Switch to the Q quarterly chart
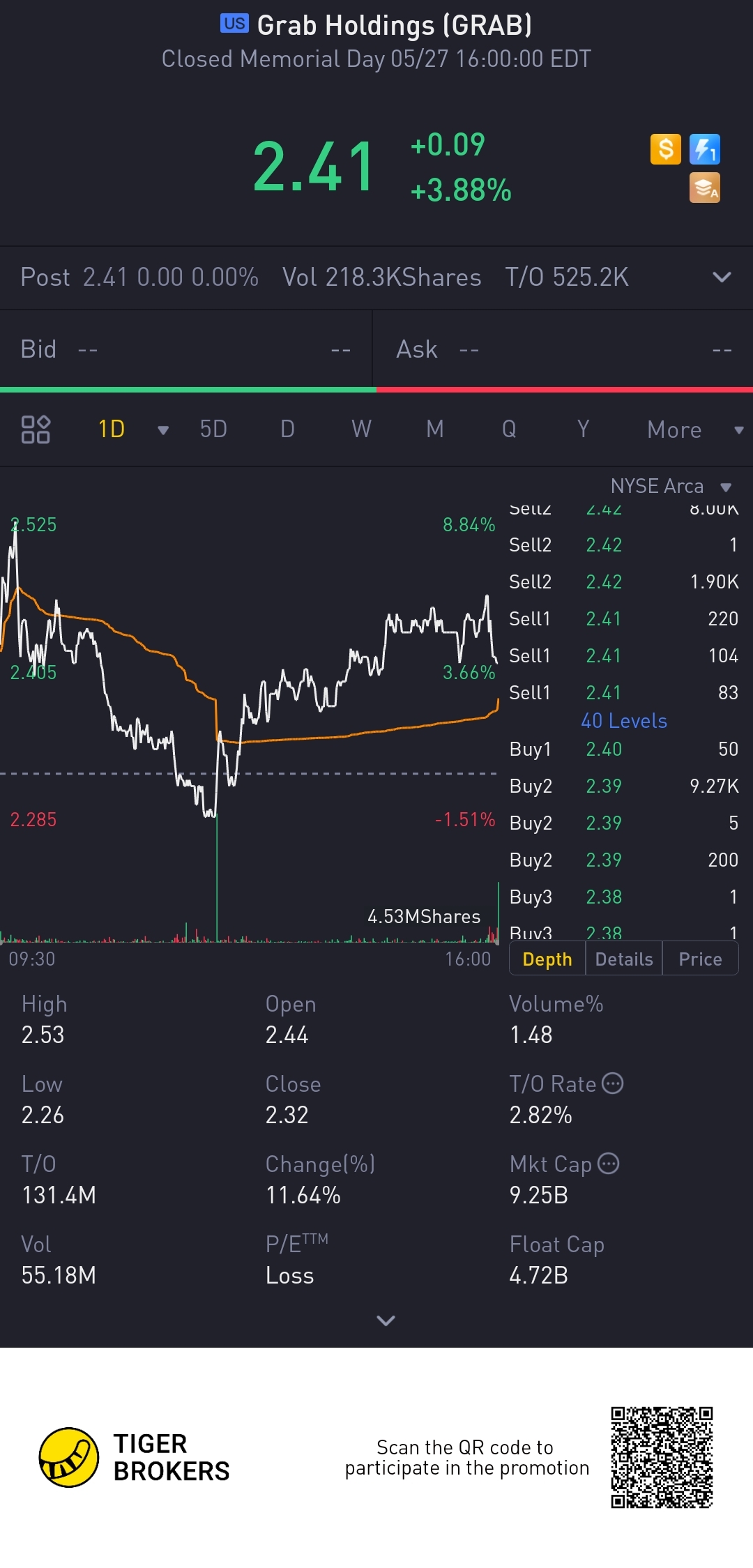753x1568 pixels. point(509,429)
